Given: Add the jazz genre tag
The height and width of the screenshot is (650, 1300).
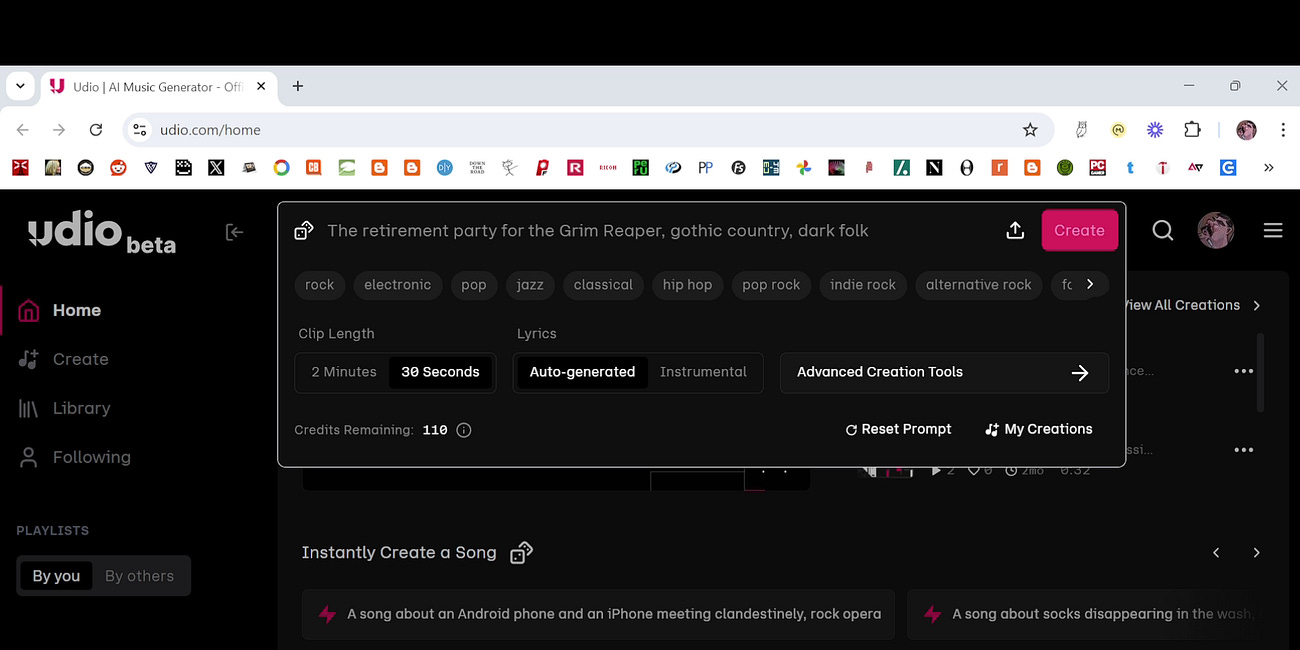Looking at the screenshot, I should tap(530, 285).
